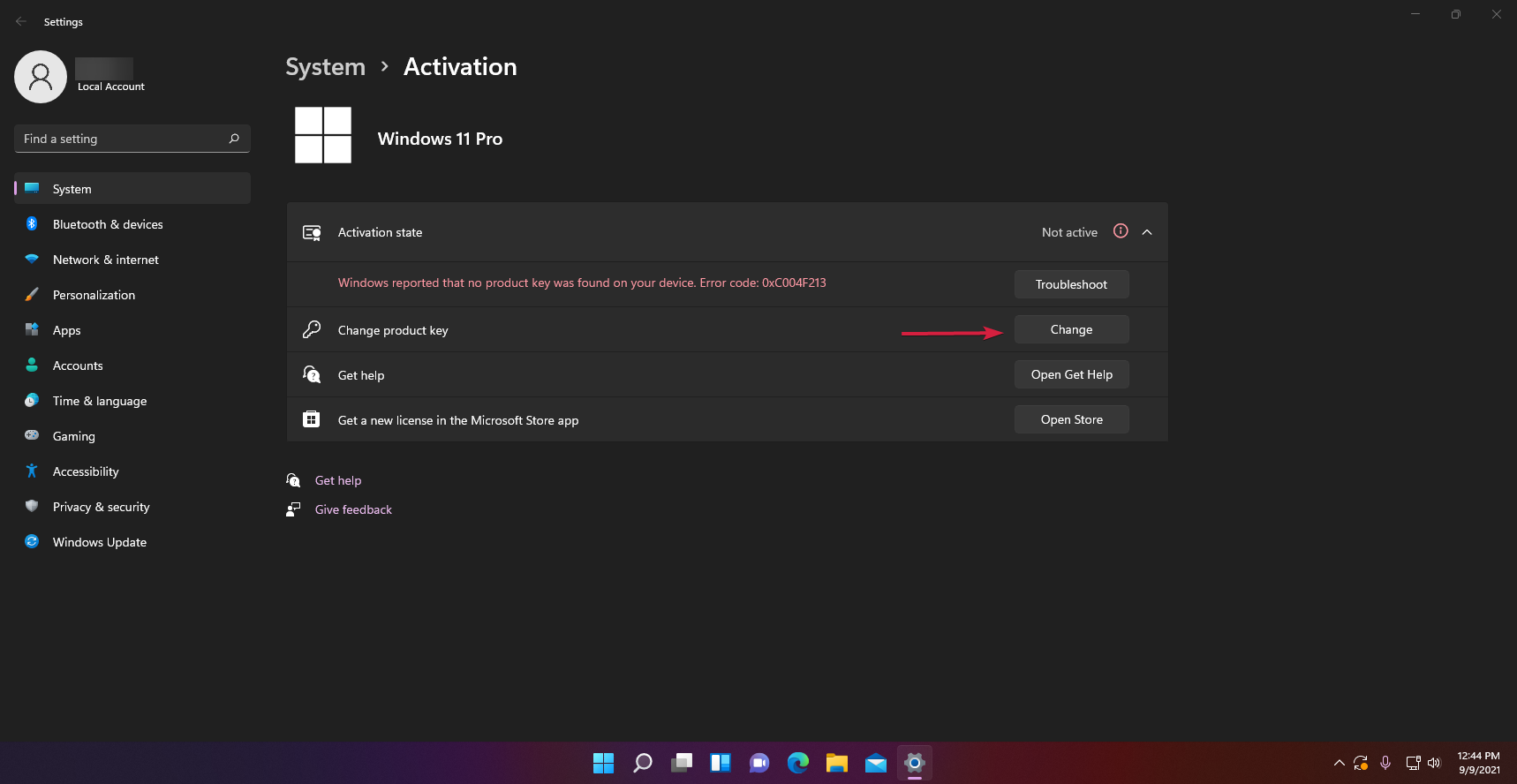
Task: Click the shield icon beside Privacy & security
Action: coord(32,506)
